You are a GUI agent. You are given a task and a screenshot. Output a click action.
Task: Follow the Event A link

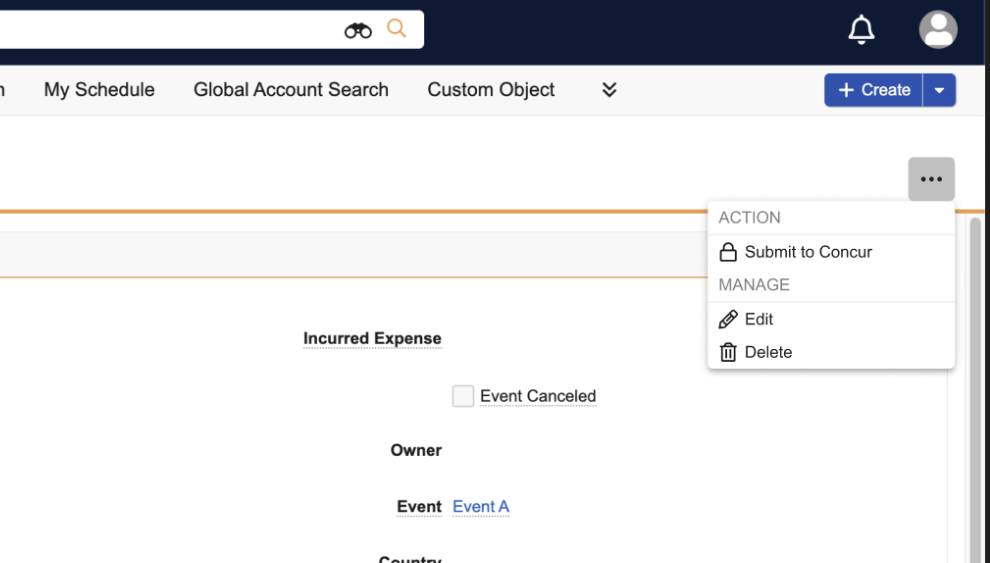[x=481, y=507]
